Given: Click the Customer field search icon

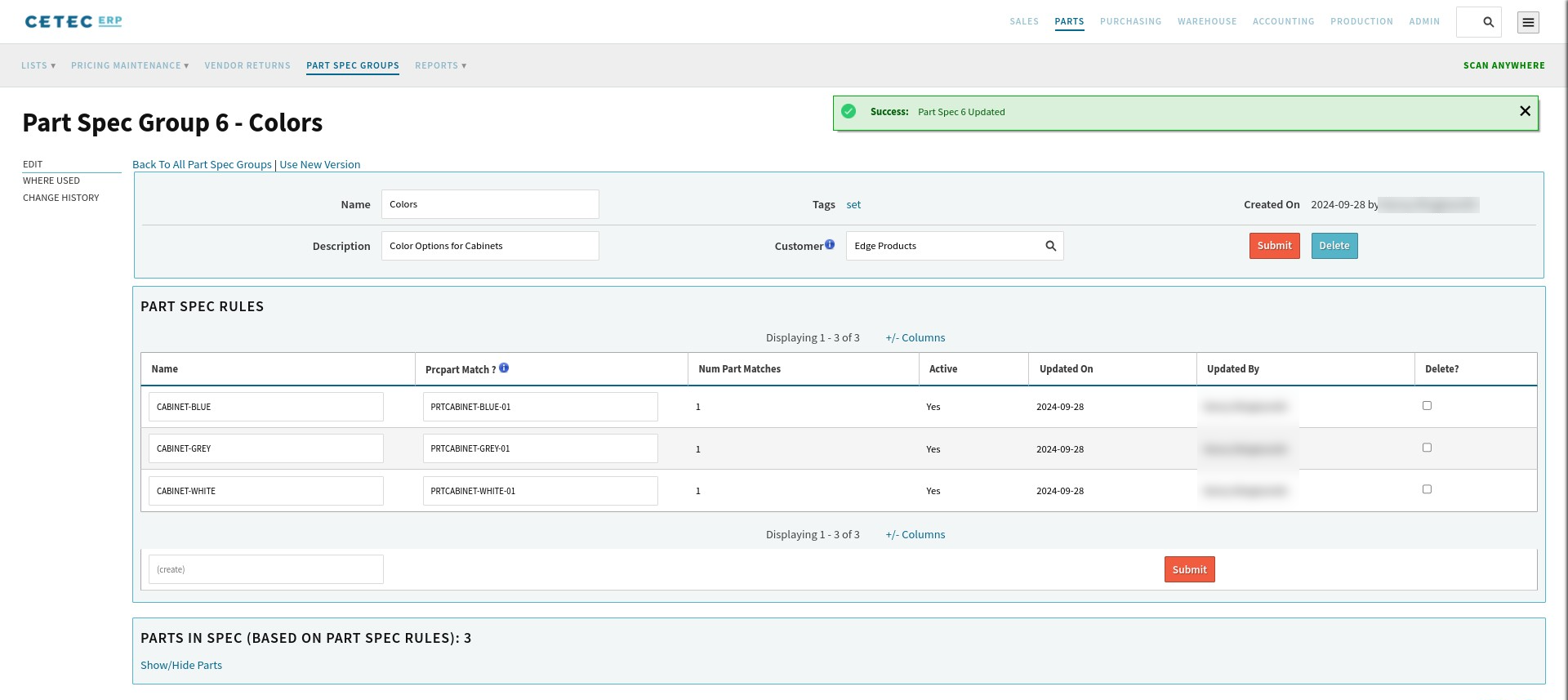Looking at the screenshot, I should tap(1050, 246).
